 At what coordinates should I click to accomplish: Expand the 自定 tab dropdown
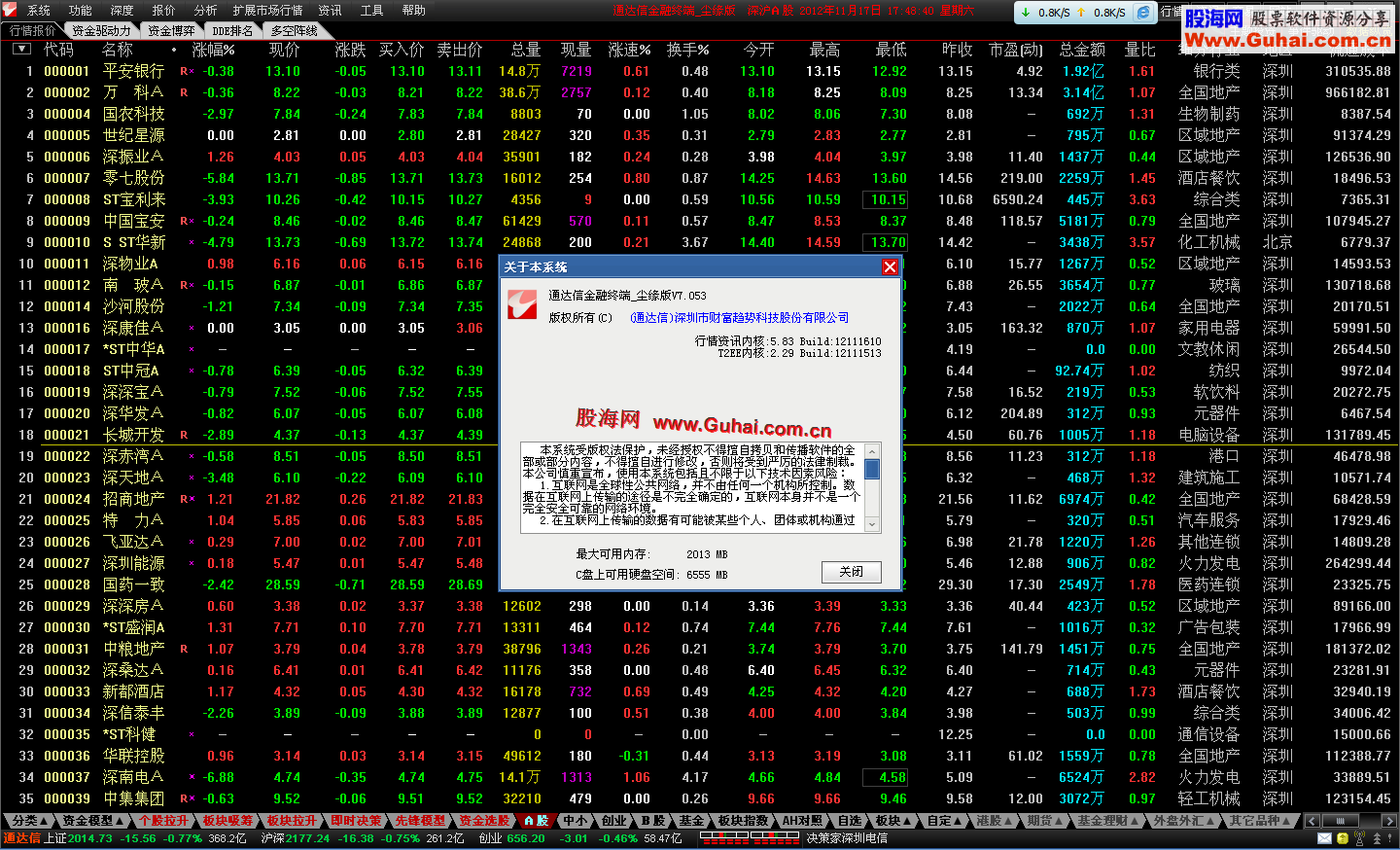(x=944, y=821)
